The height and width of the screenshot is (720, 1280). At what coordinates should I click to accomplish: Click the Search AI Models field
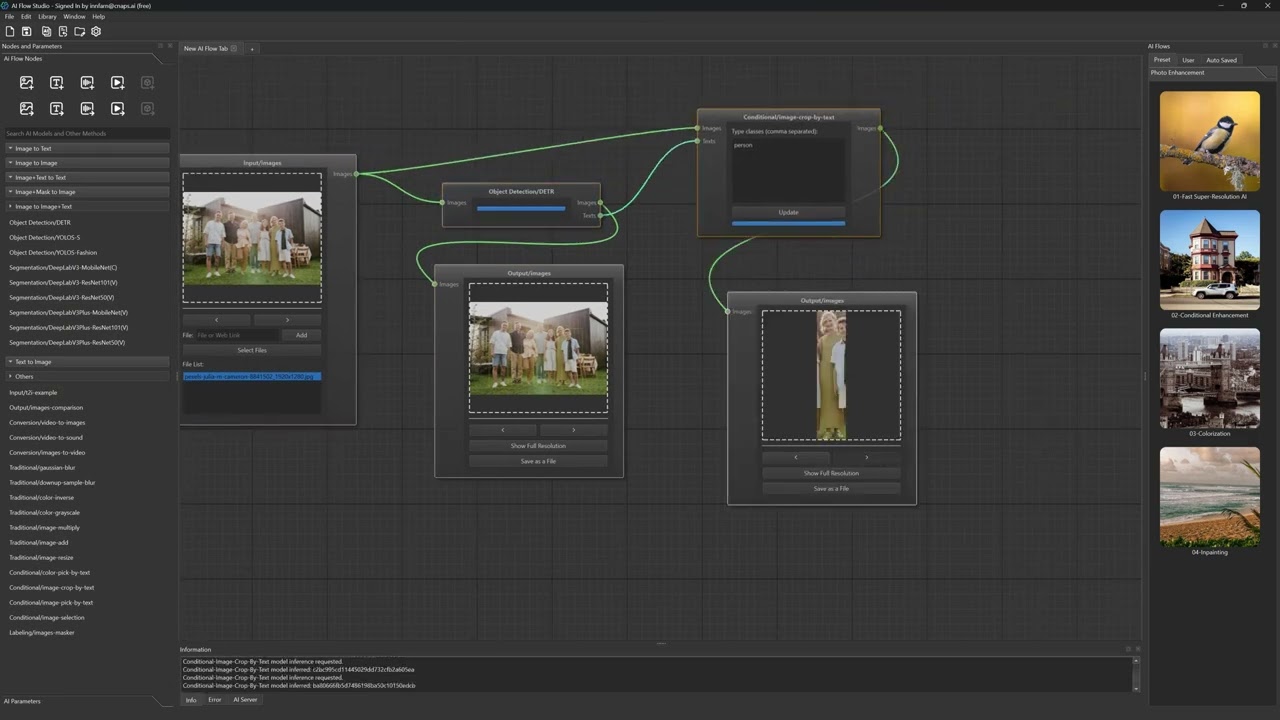click(87, 133)
